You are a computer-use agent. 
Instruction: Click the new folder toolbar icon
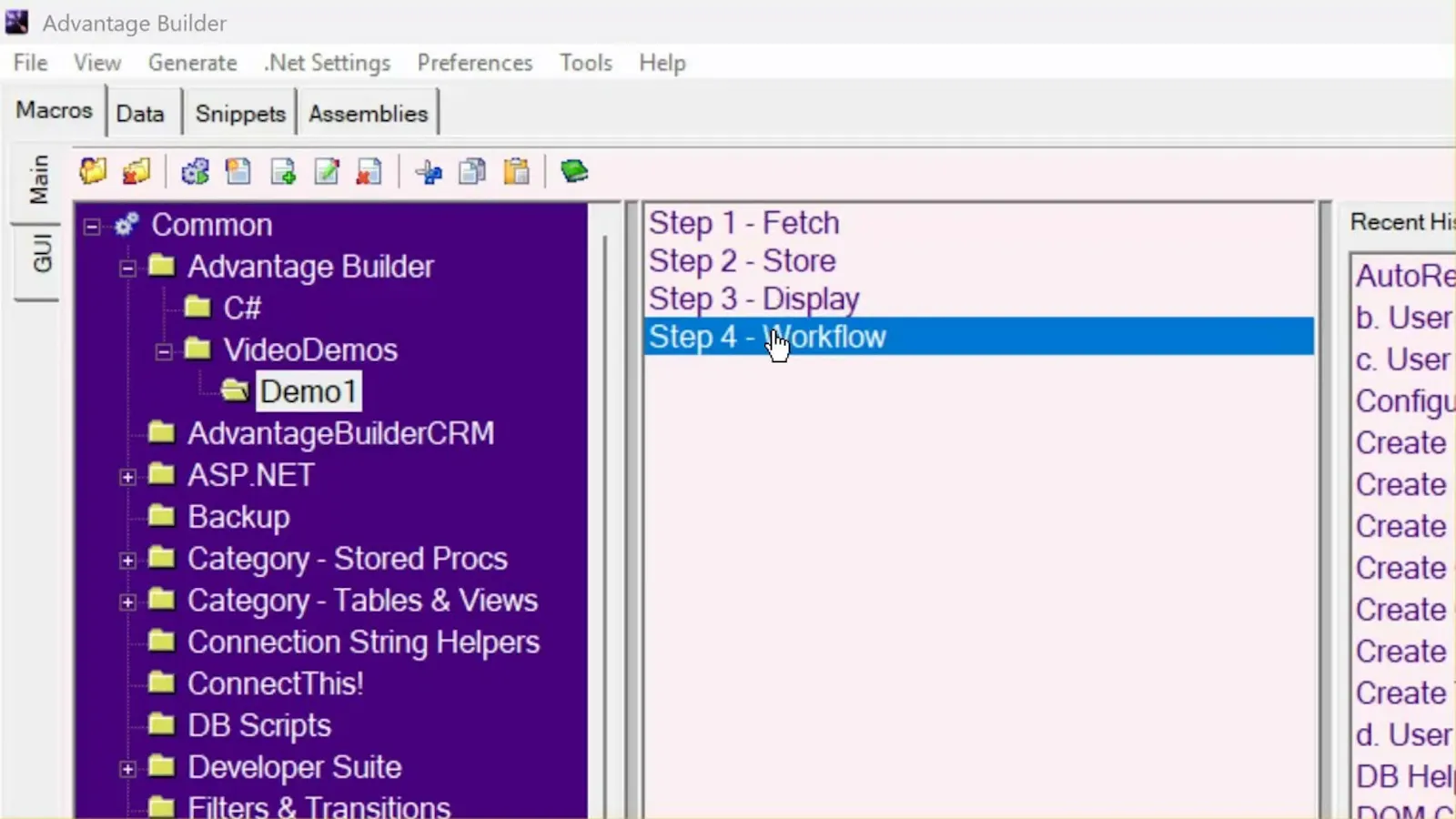click(93, 171)
